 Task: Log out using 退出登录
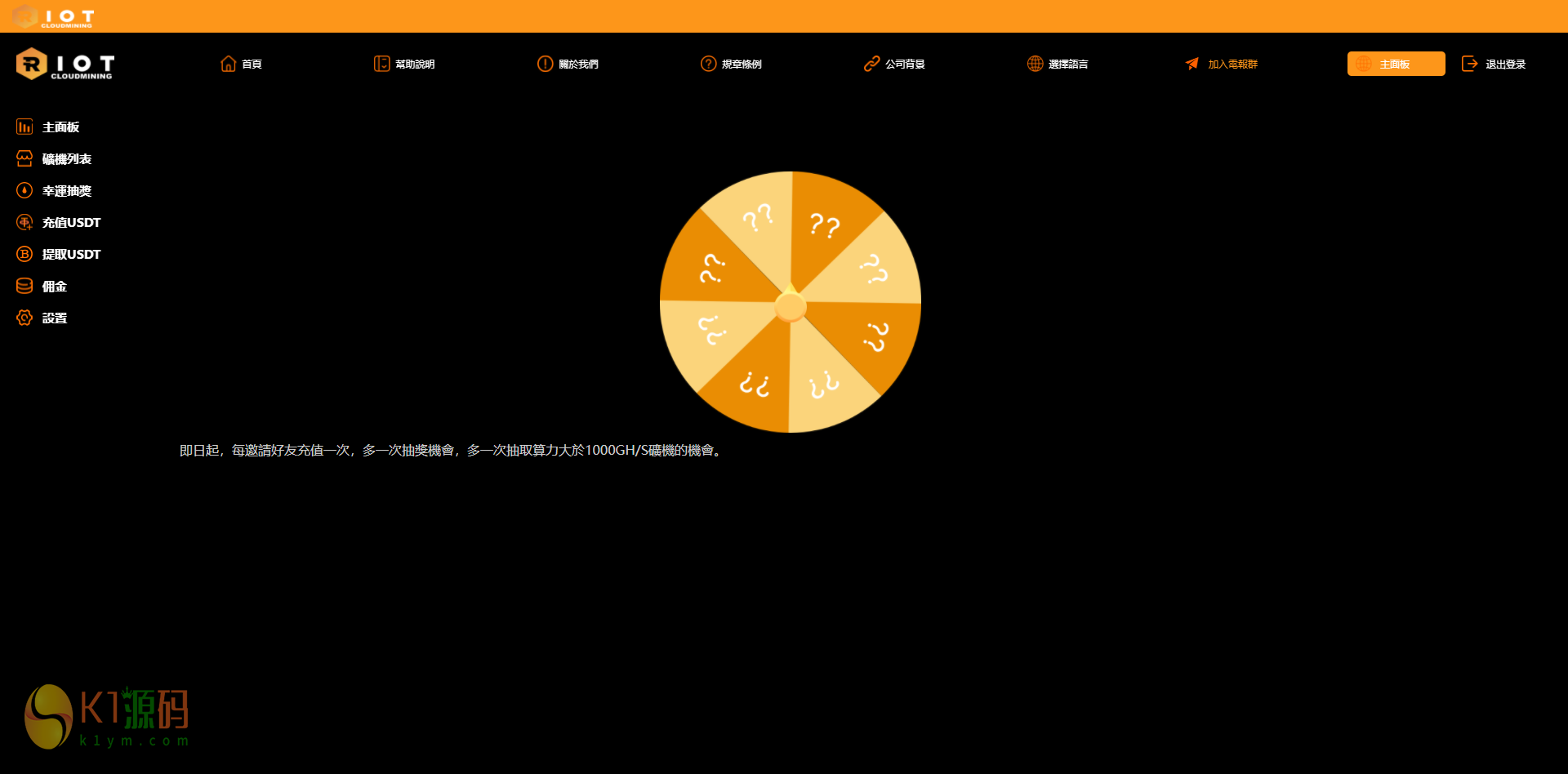coord(1494,64)
